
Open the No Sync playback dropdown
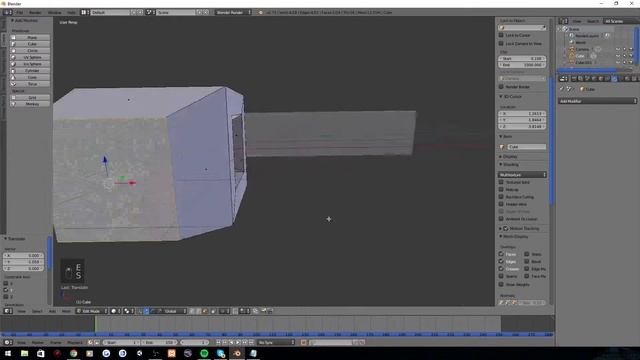point(276,342)
